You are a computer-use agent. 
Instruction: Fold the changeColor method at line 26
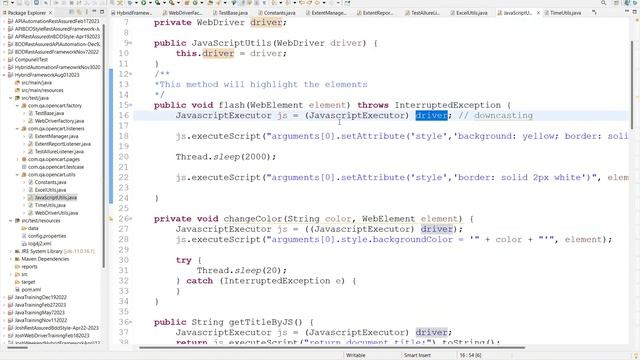click(x=131, y=219)
